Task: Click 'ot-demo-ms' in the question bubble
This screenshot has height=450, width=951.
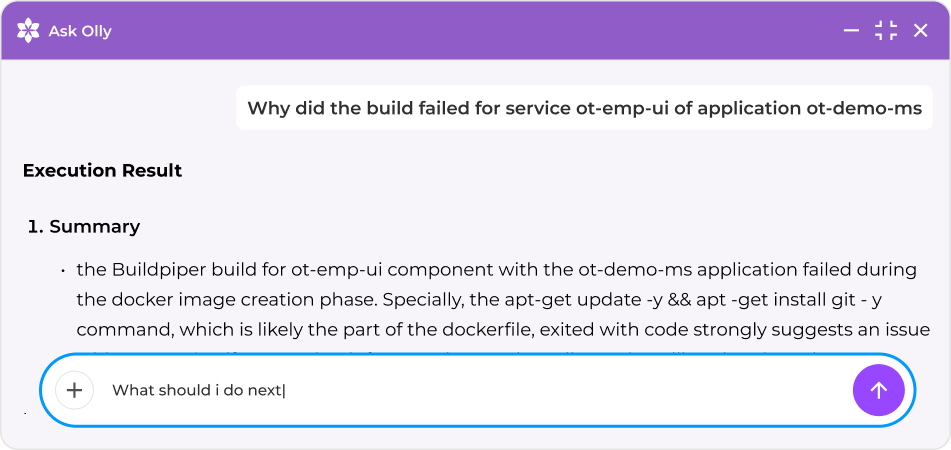Action: pos(863,108)
